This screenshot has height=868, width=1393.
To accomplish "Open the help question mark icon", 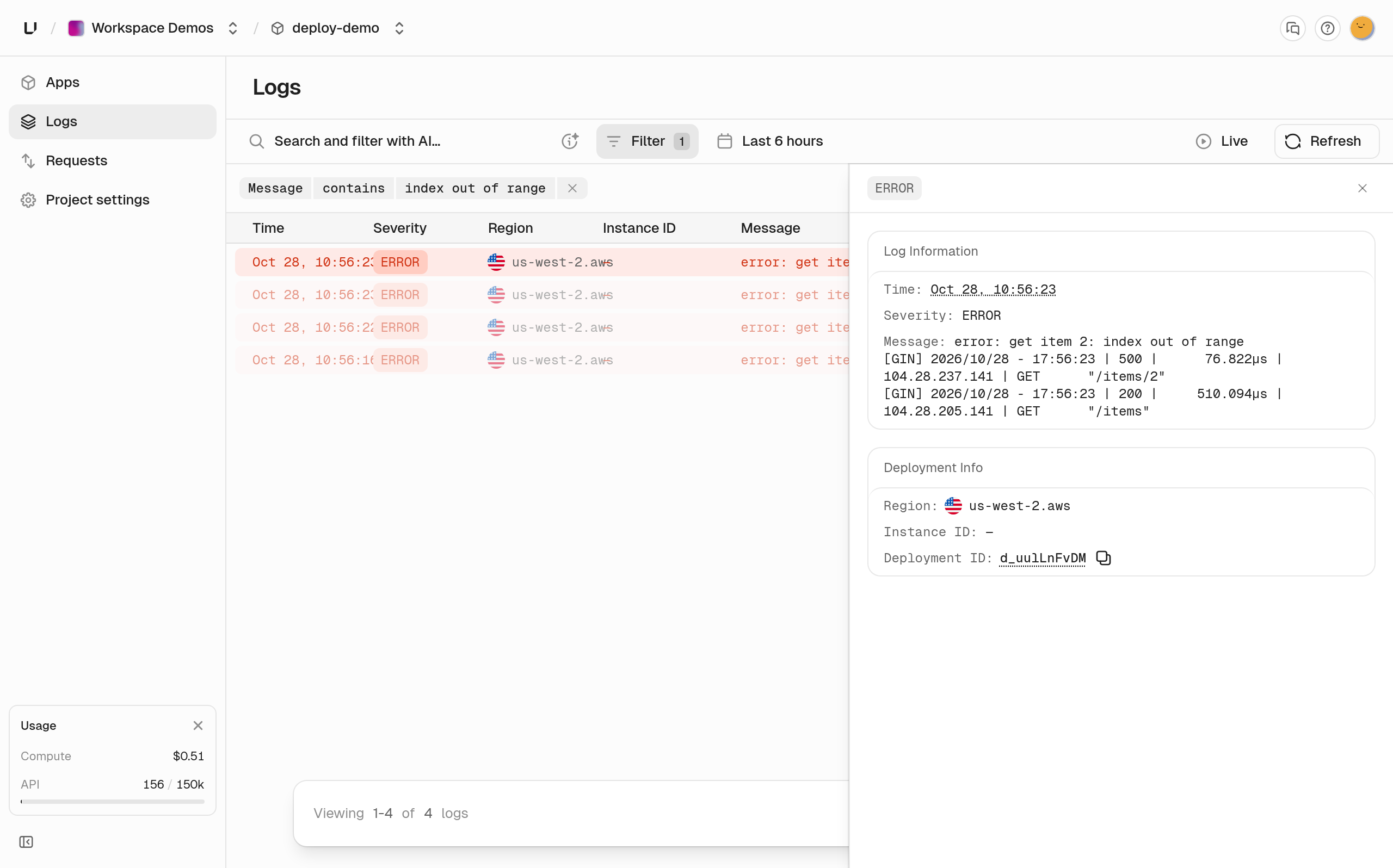I will point(1327,28).
